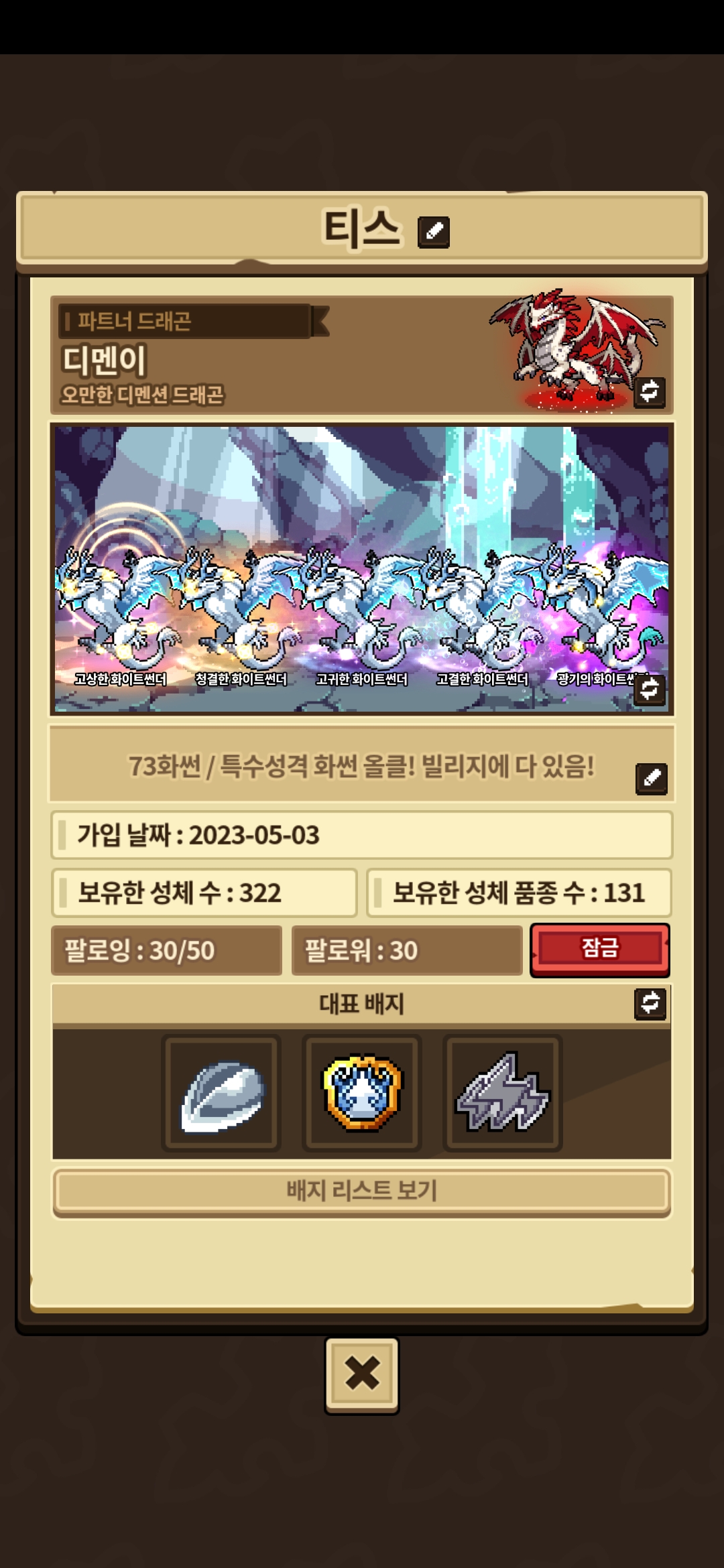Tap the owned species count 131 field

pos(519,893)
